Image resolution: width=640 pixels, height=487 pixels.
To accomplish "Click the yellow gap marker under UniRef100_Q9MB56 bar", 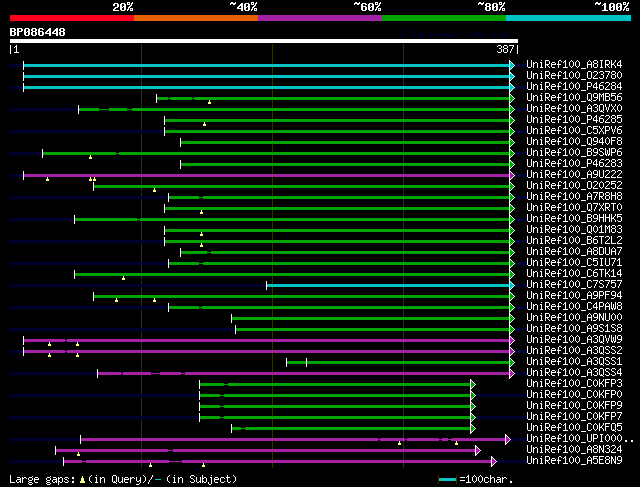I will pyautogui.click(x=209, y=102).
